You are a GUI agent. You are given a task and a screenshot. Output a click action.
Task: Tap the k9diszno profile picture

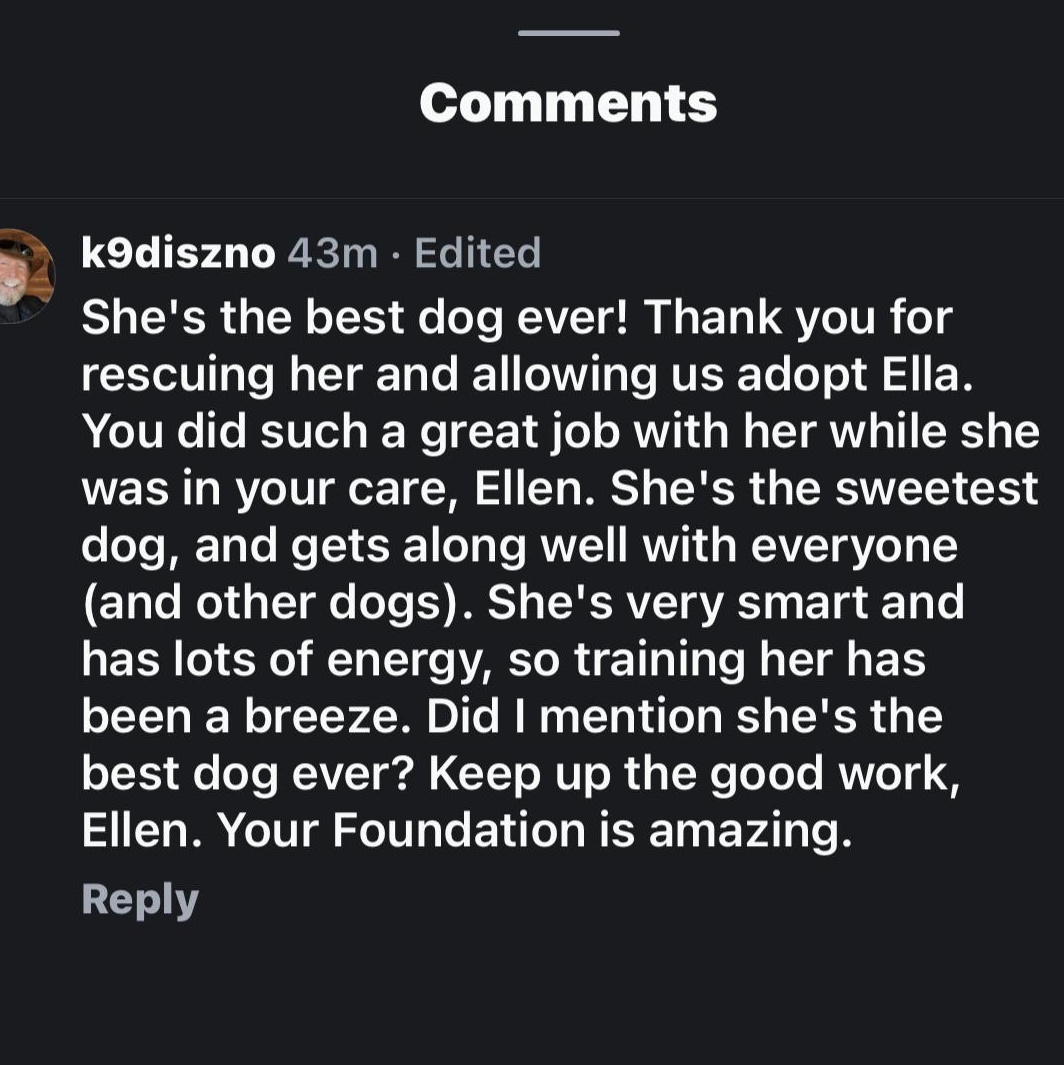tap(22, 276)
